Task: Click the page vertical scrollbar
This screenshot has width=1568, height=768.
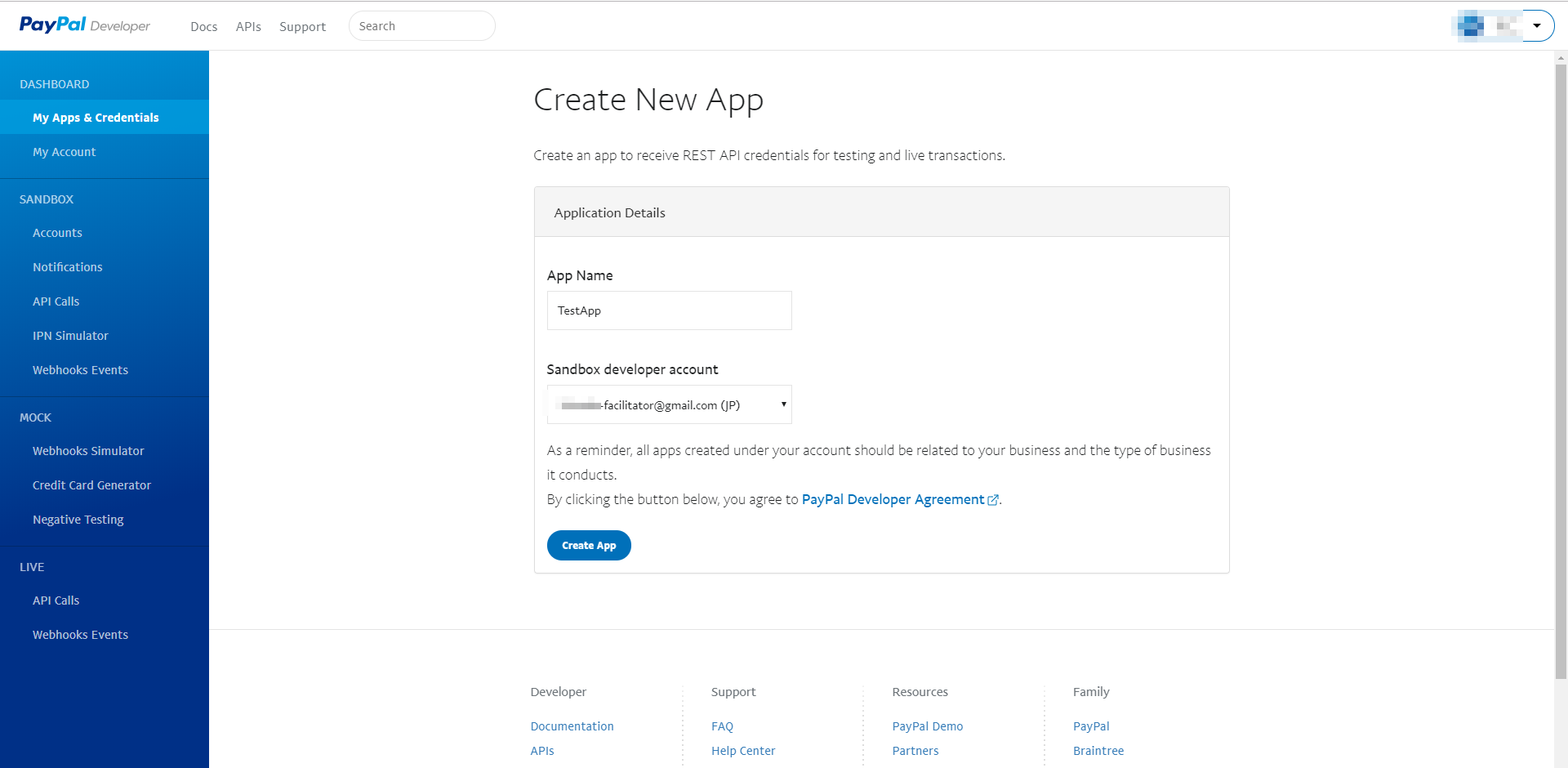Action: [1561, 368]
